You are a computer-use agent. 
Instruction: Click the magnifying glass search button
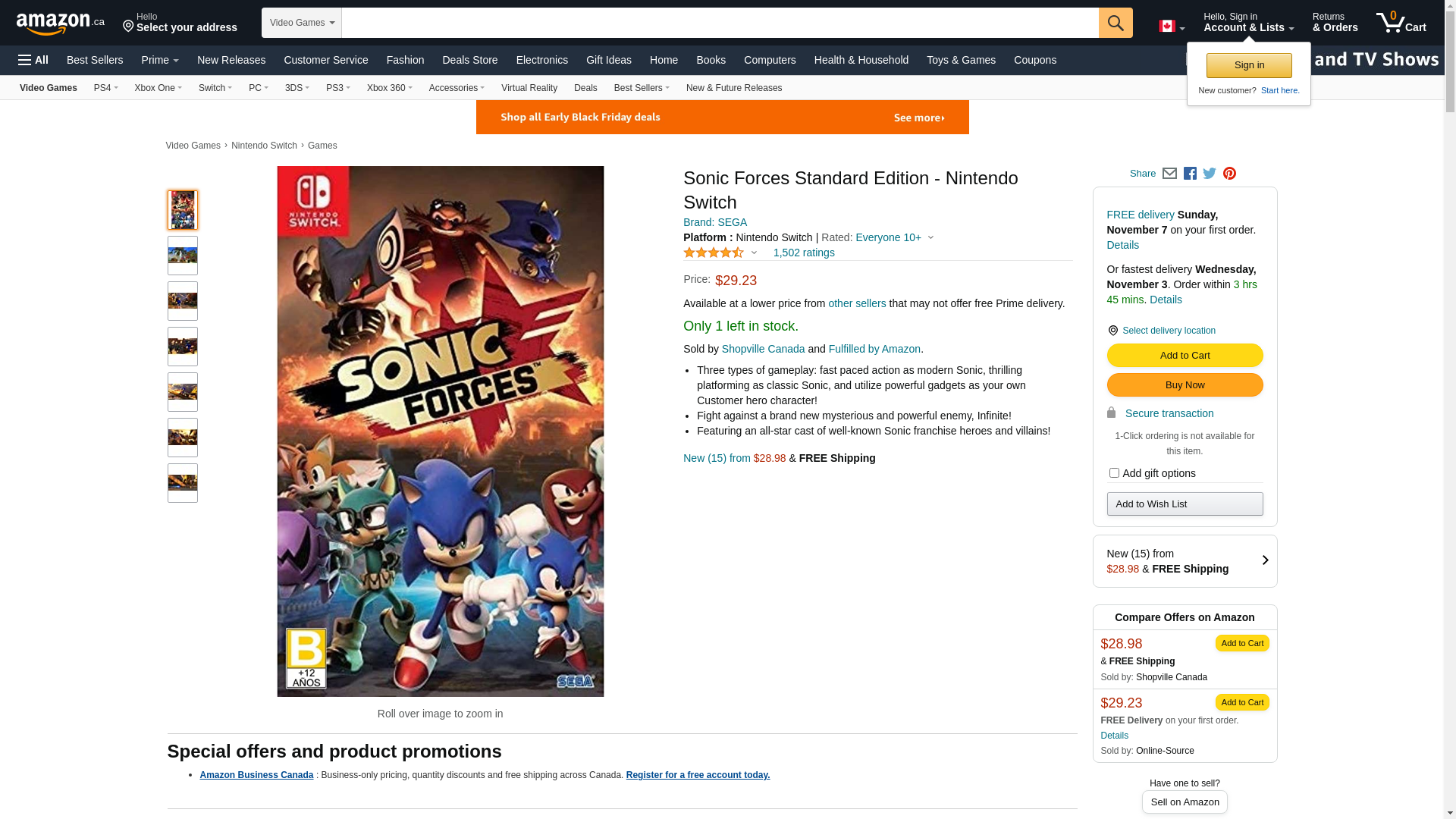pyautogui.click(x=1115, y=23)
